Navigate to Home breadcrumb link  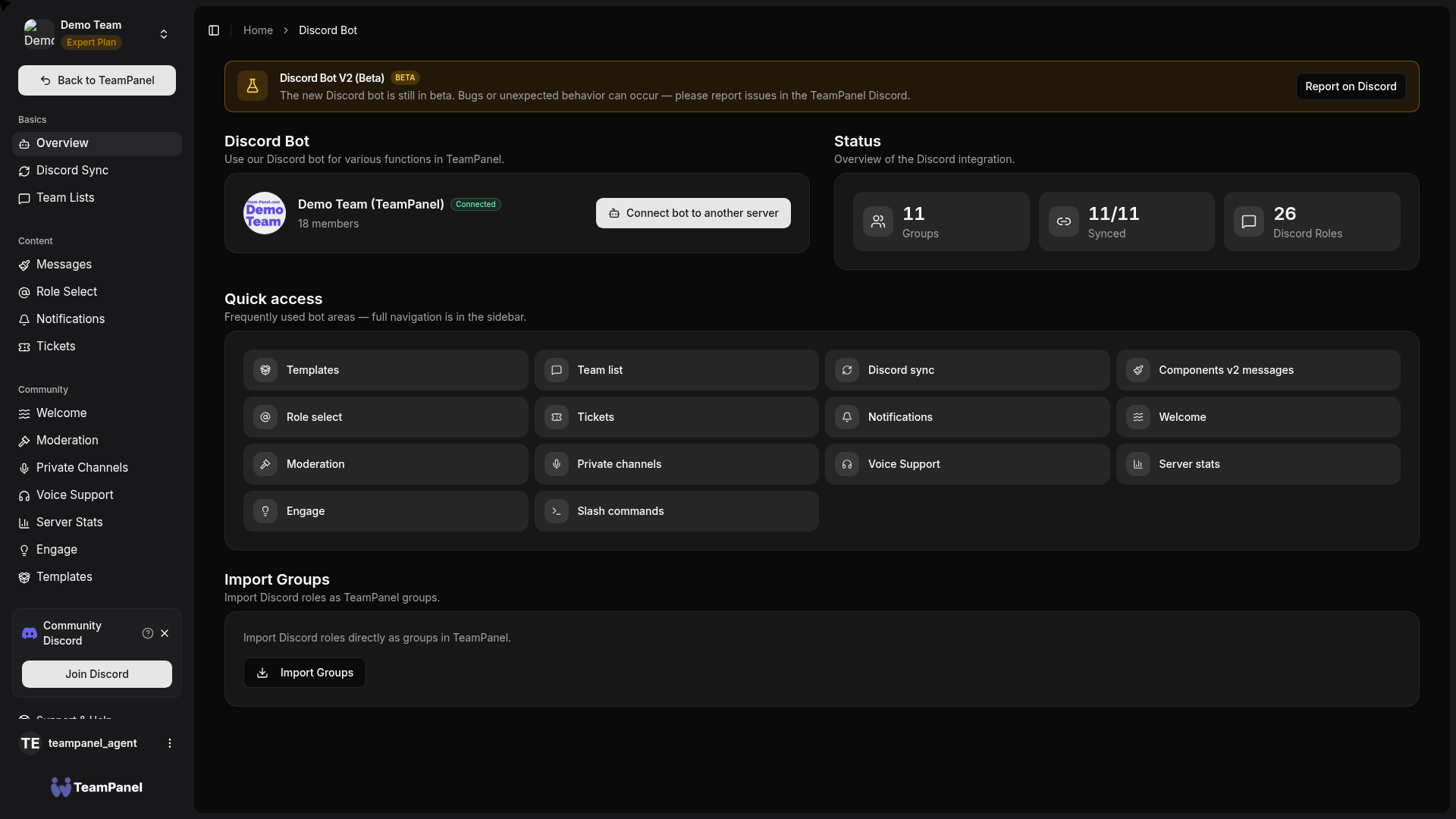click(258, 30)
